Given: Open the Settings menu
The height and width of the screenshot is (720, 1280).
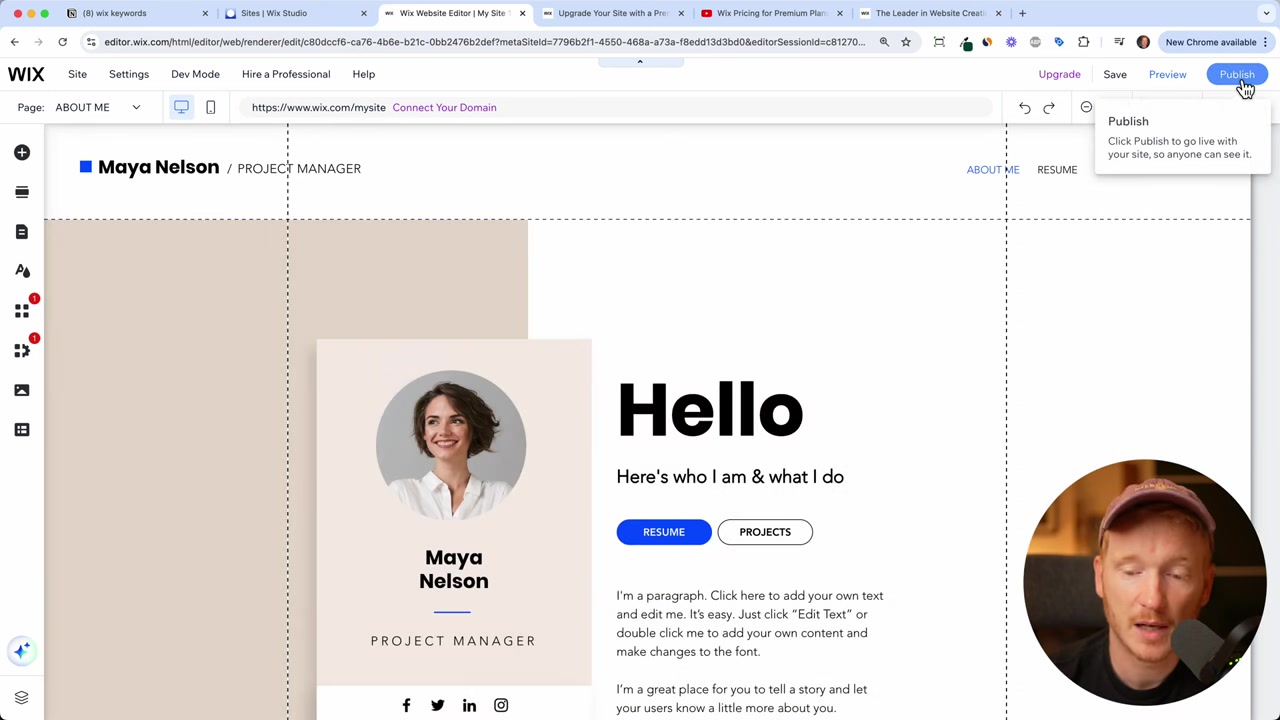Looking at the screenshot, I should click(x=129, y=74).
